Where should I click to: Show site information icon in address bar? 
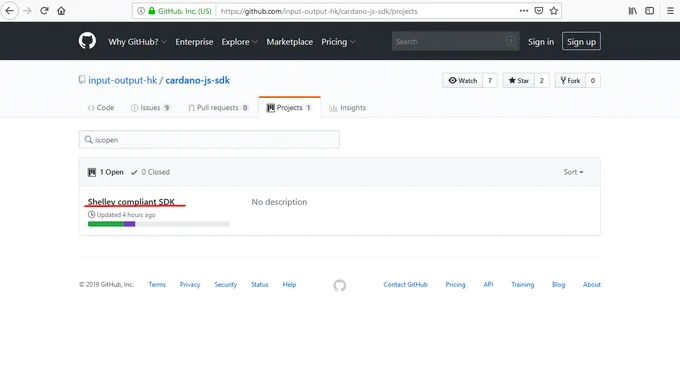[x=141, y=11]
